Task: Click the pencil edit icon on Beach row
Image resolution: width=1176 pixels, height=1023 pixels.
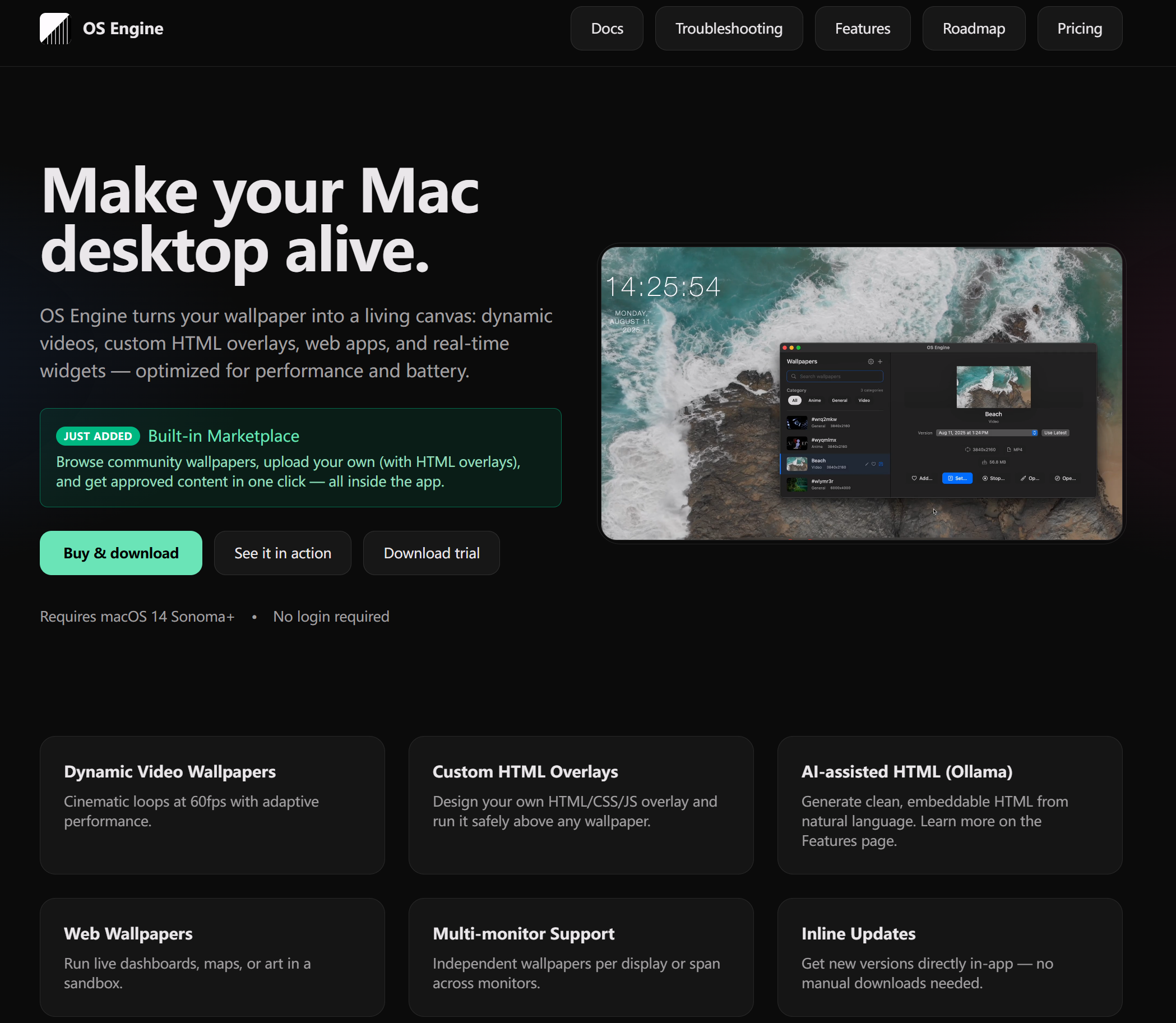Action: pyautogui.click(x=867, y=464)
